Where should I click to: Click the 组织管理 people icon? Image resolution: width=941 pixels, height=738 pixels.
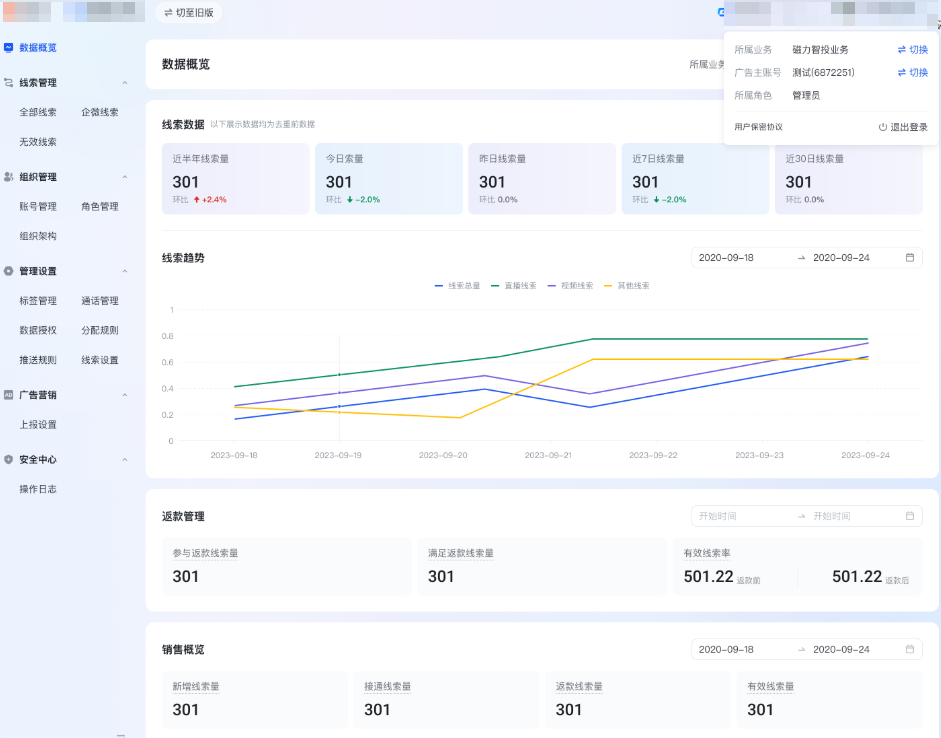[x=9, y=177]
